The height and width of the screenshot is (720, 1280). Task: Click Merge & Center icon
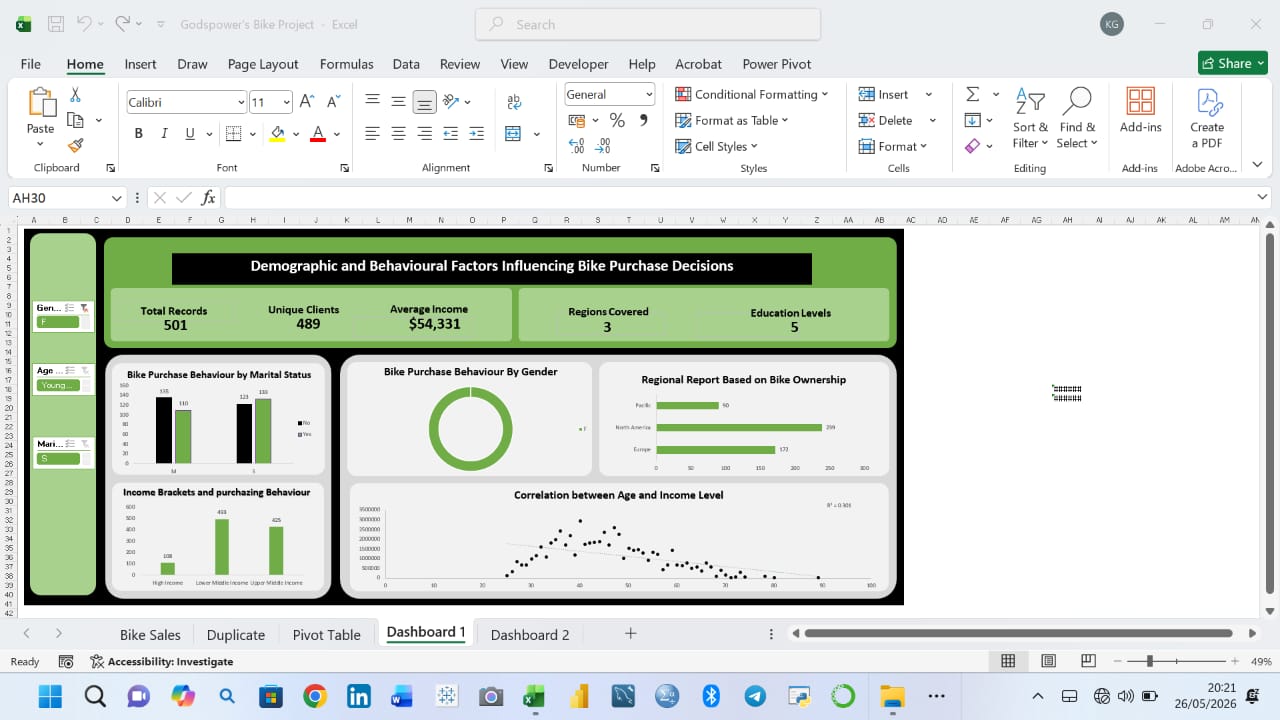[x=514, y=134]
